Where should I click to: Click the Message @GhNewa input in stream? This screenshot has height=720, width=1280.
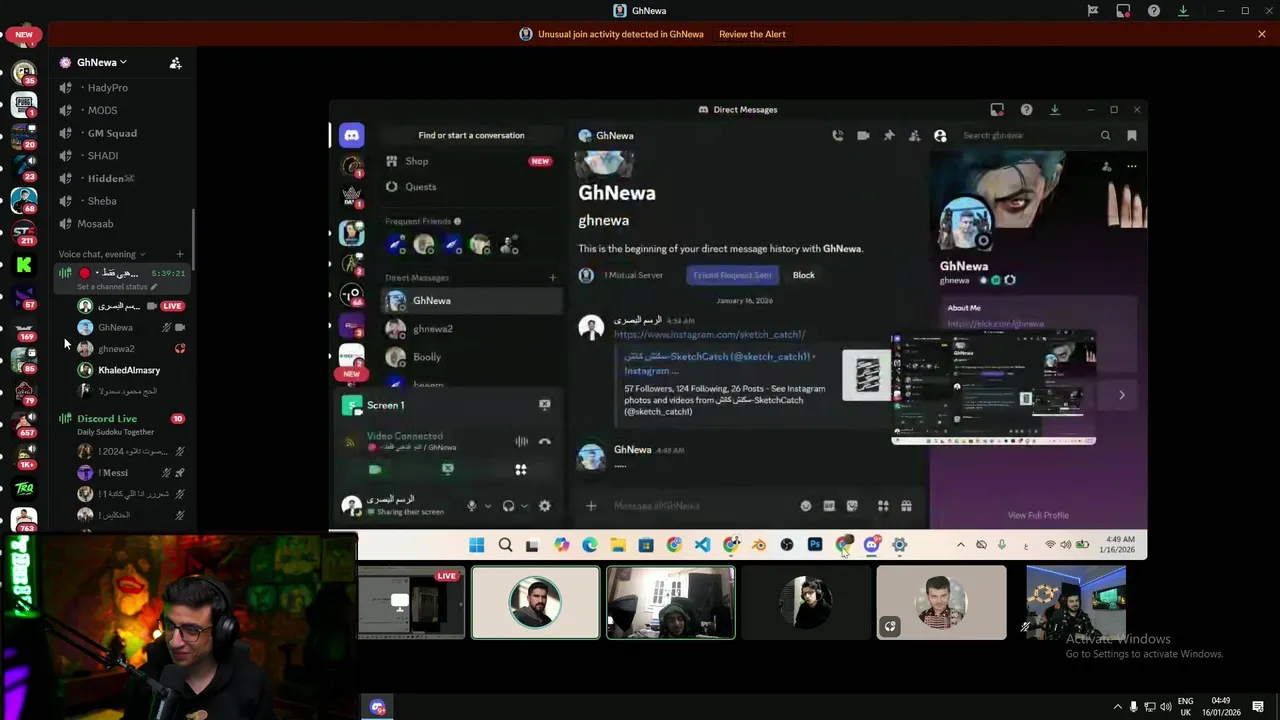pos(700,506)
